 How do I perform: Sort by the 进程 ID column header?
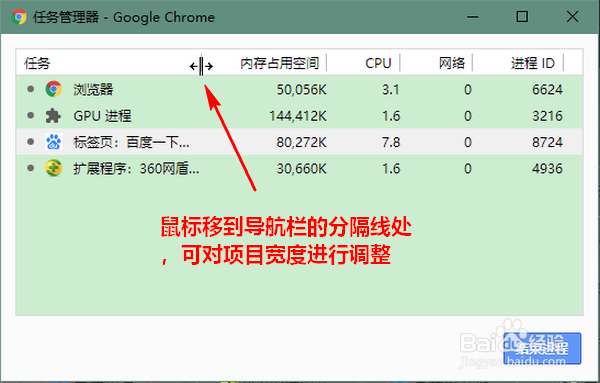(533, 63)
